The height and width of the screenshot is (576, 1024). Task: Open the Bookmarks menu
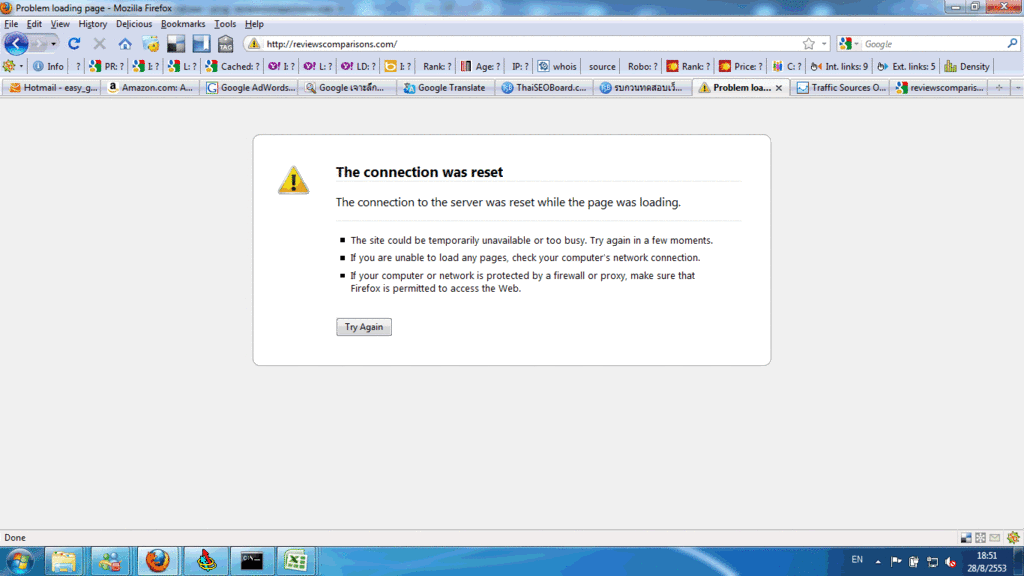coord(182,24)
